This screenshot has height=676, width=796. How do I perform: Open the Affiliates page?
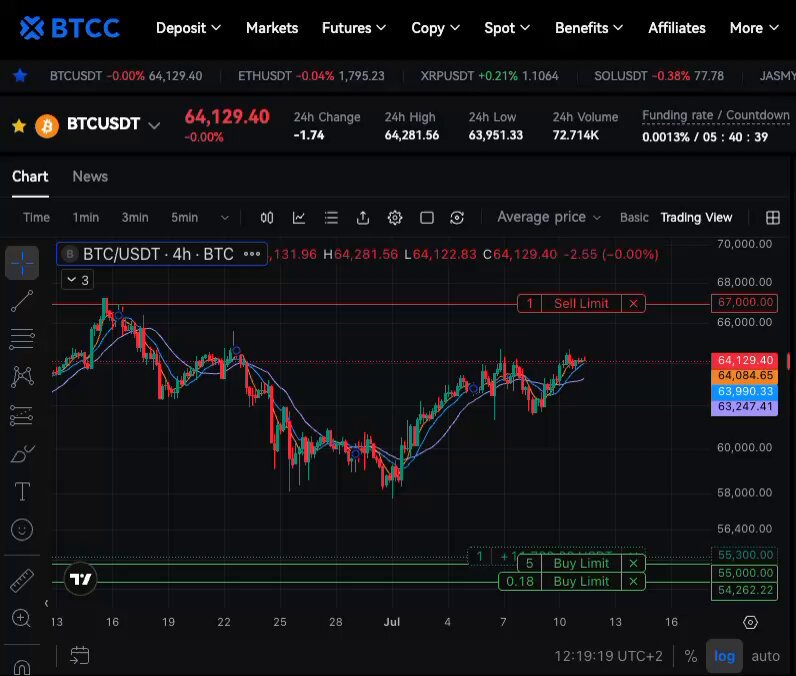point(677,28)
